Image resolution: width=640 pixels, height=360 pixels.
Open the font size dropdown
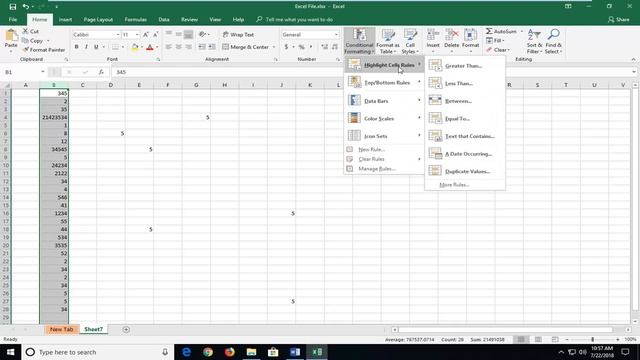[137, 35]
